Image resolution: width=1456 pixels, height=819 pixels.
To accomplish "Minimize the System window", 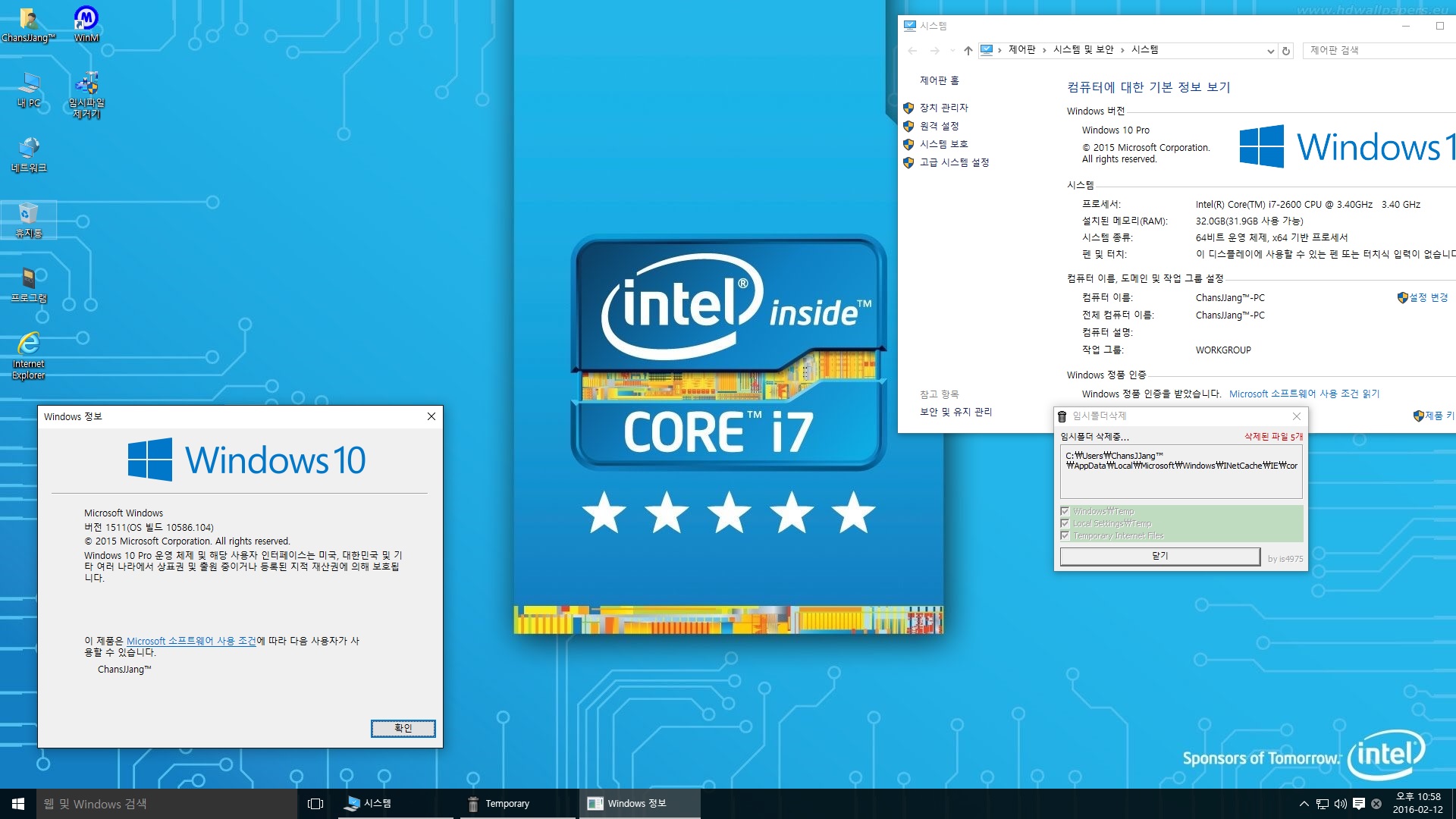I will (x=1405, y=26).
